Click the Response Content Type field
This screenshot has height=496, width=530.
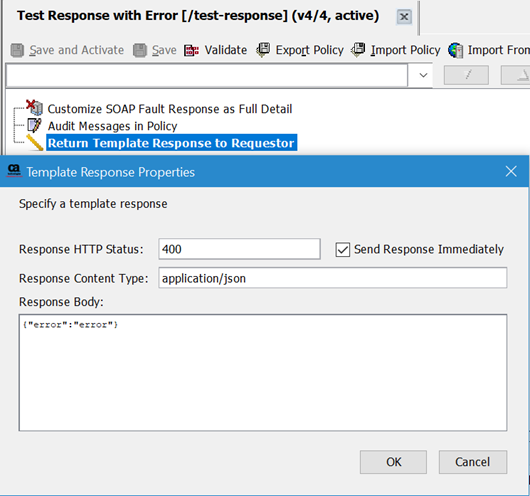coord(333,278)
